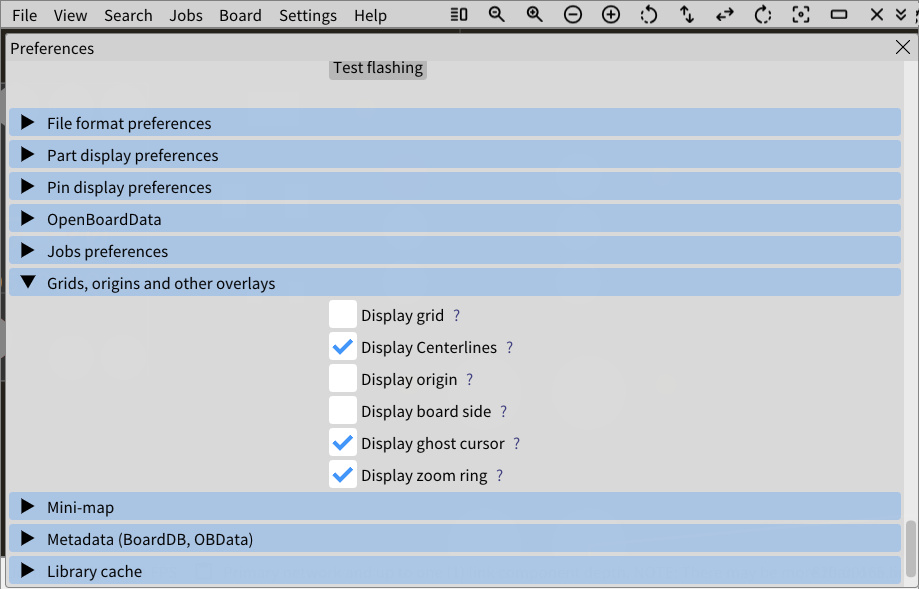Click the zoom in magnifier icon
Image resolution: width=919 pixels, height=589 pixels.
(x=535, y=15)
